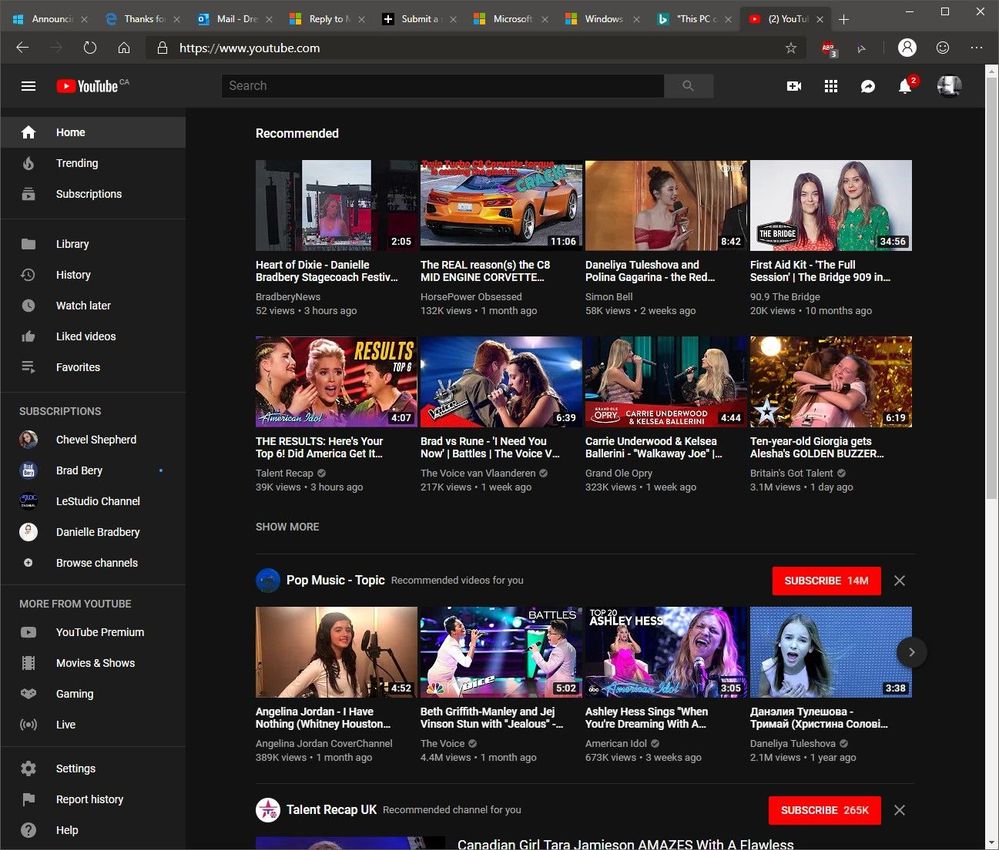The height and width of the screenshot is (850, 999).
Task: Click the Gaming icon in sidebar
Action: pos(28,693)
